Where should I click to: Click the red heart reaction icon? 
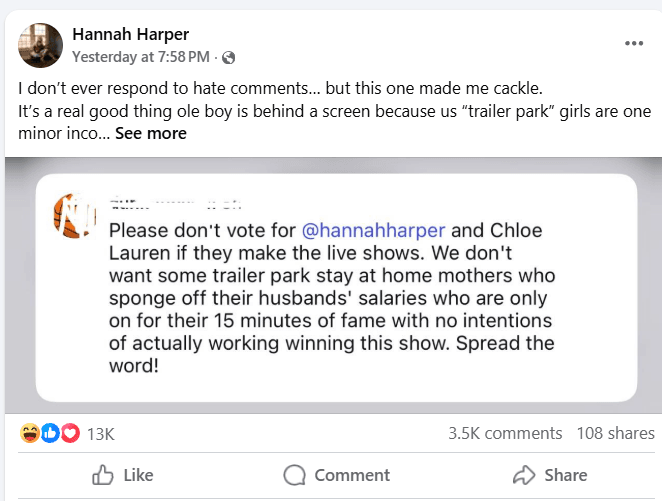click(x=69, y=433)
